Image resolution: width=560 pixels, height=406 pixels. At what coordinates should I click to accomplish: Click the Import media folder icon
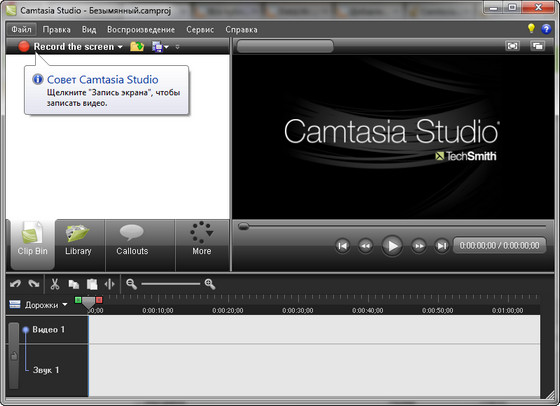137,46
